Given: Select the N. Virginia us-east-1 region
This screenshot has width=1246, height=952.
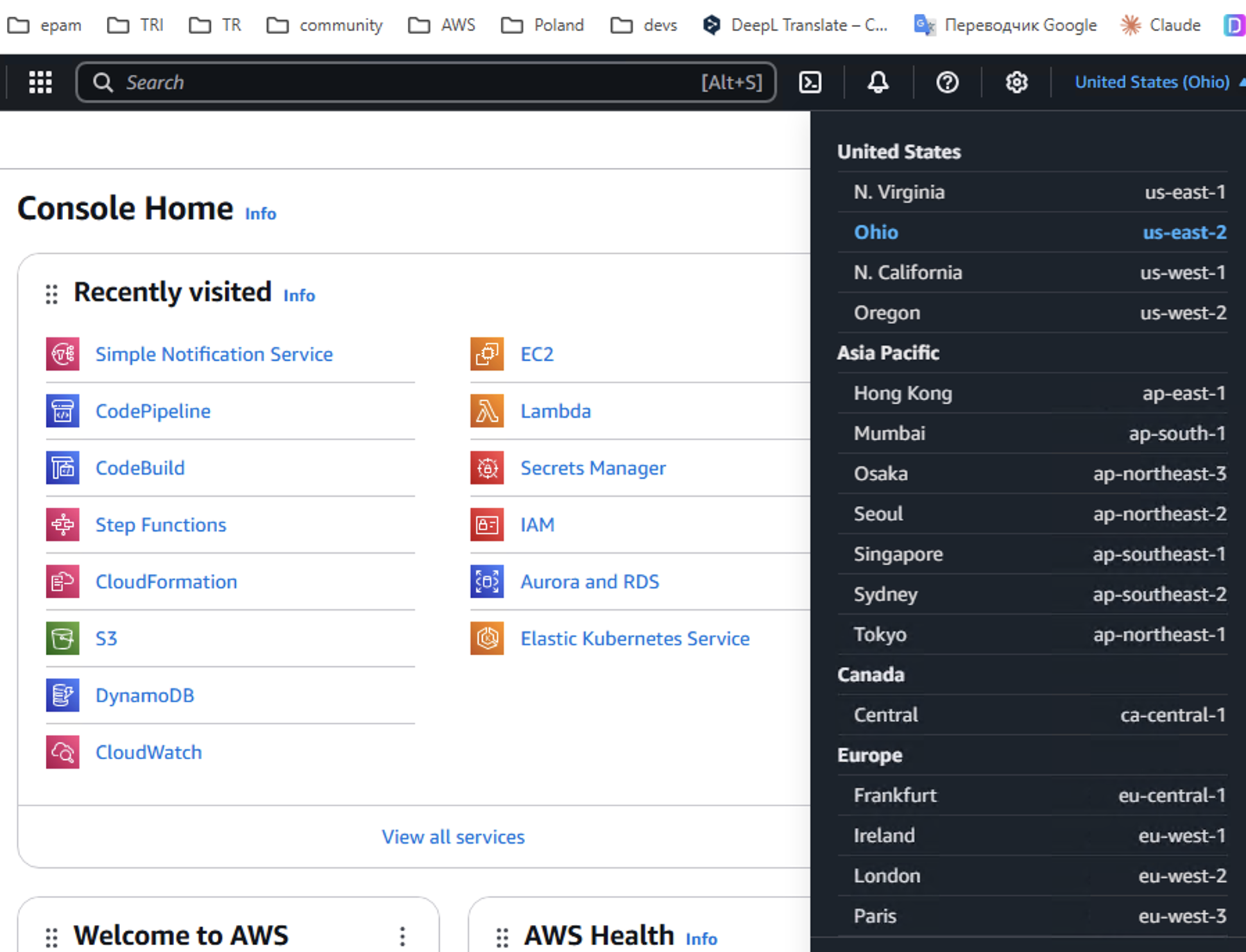Looking at the screenshot, I should 1032,192.
